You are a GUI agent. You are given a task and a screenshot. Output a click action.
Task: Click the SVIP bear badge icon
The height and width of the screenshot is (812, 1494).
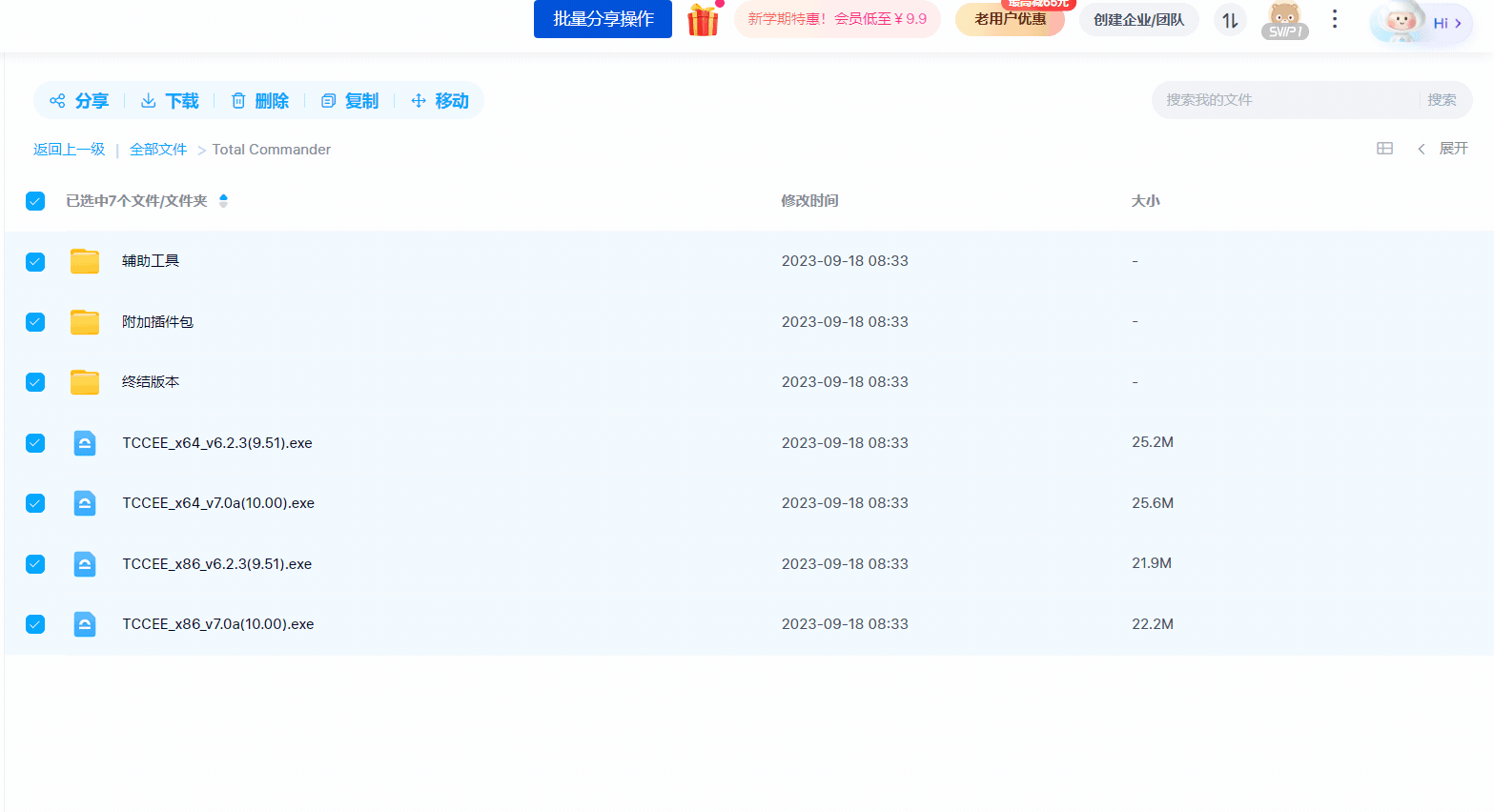tap(1284, 21)
